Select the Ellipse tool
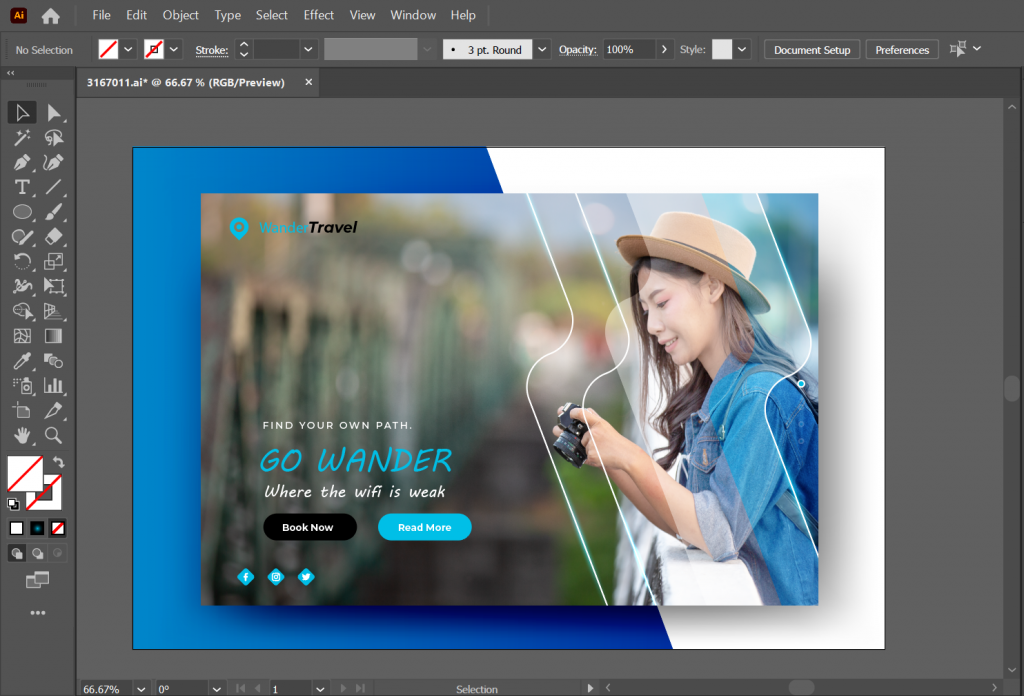This screenshot has height=696, width=1024. [22, 212]
